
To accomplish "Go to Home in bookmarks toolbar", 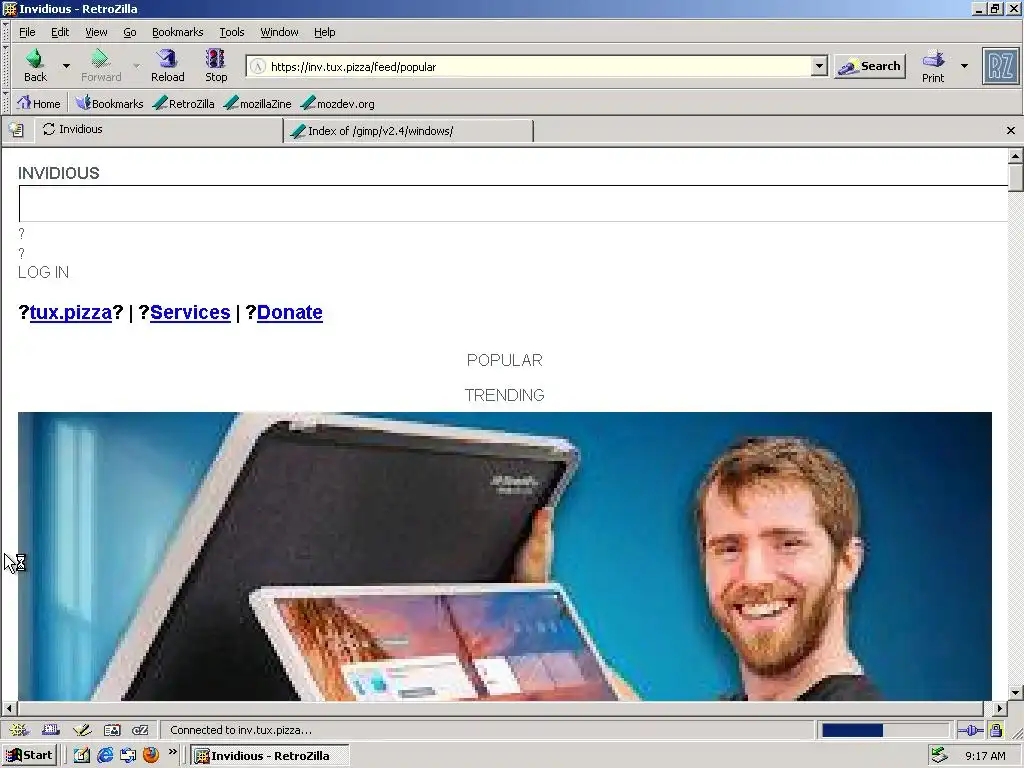I will 39,103.
